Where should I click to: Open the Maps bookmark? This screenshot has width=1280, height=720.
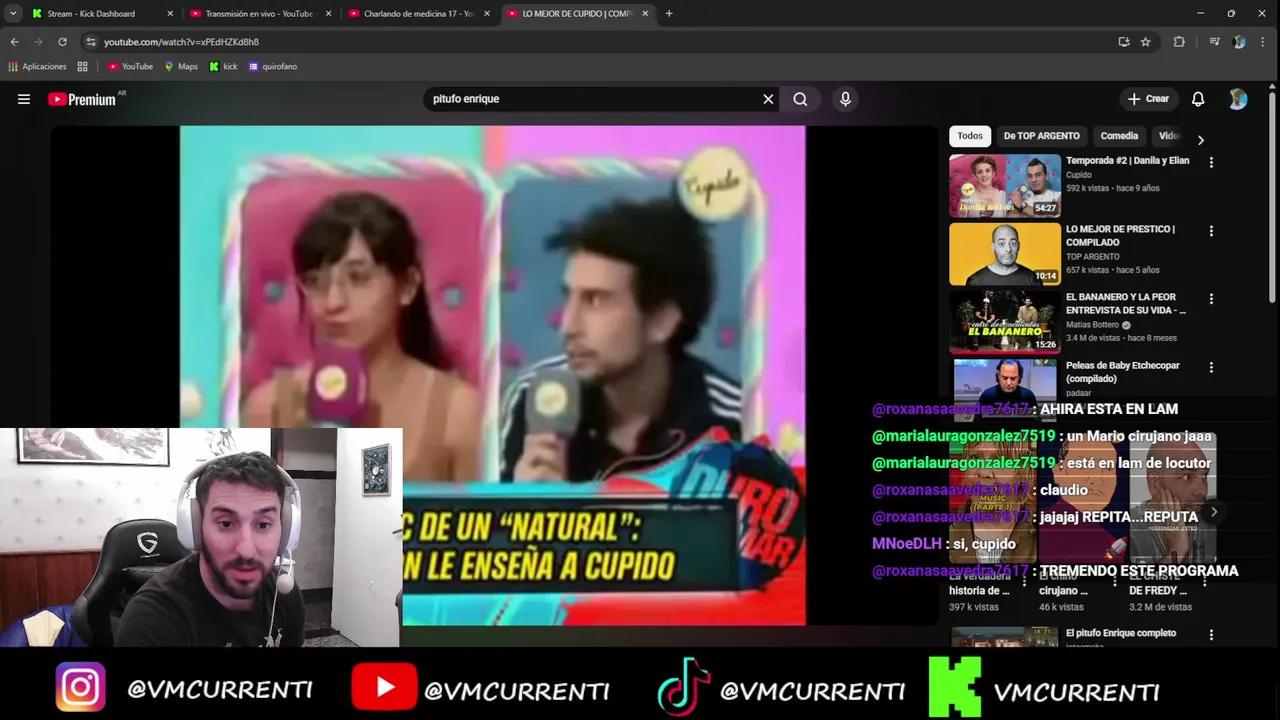click(181, 67)
